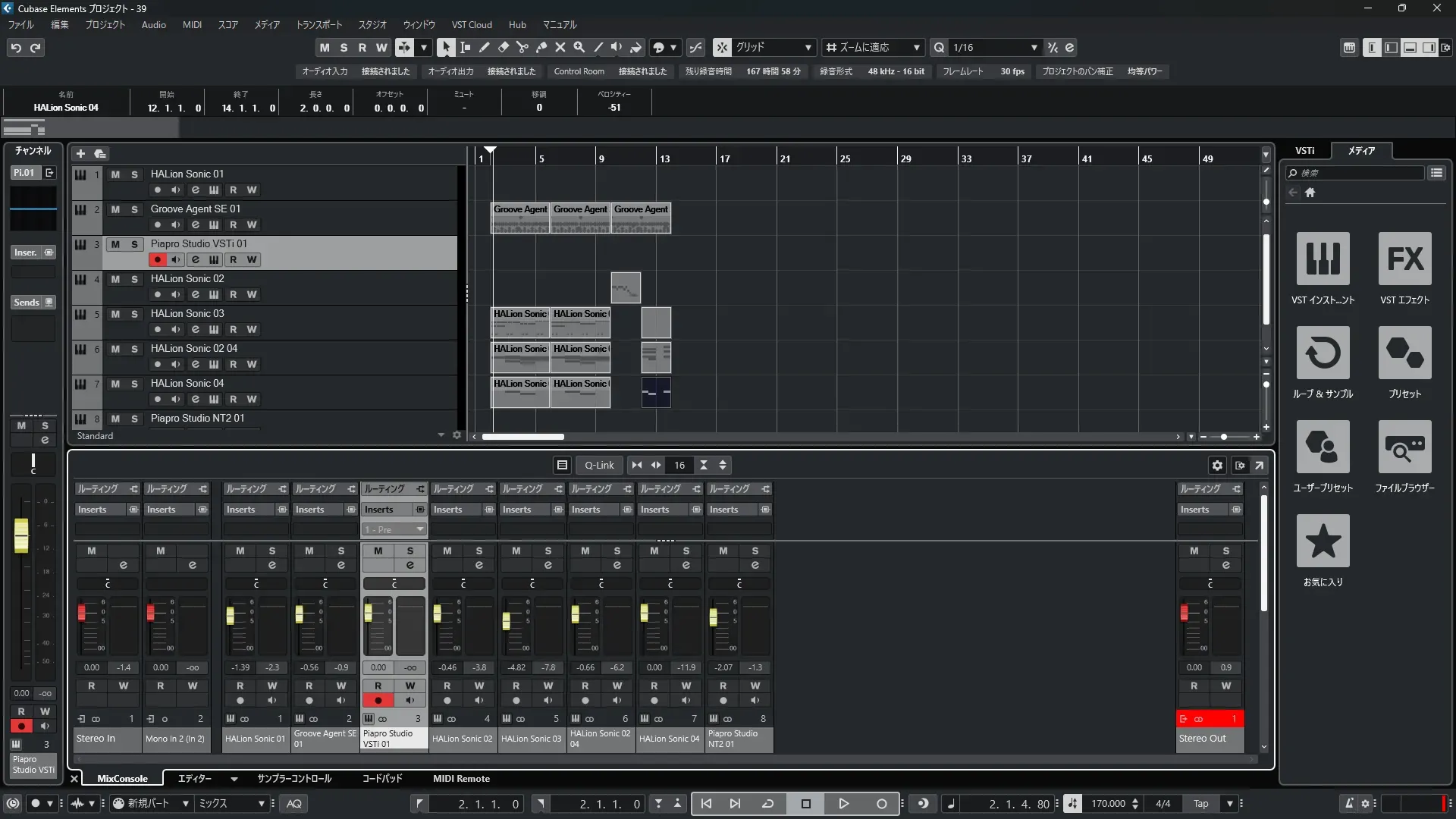Image resolution: width=1456 pixels, height=819 pixels.
Task: Click the Tap tempo button
Action: pyautogui.click(x=1200, y=804)
